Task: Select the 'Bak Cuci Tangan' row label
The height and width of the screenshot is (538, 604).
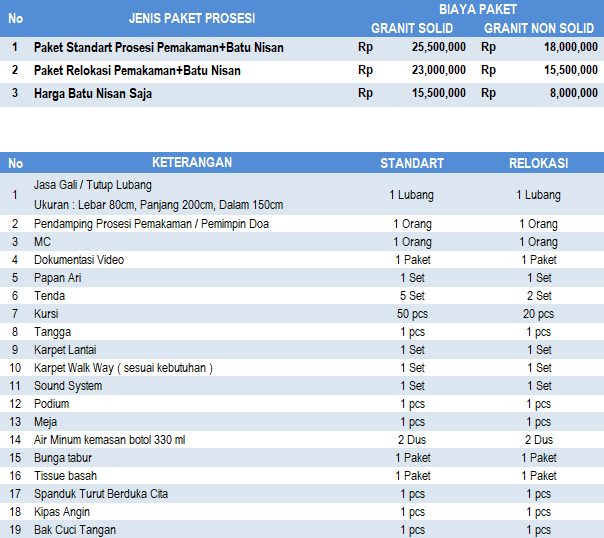Action: [75, 530]
